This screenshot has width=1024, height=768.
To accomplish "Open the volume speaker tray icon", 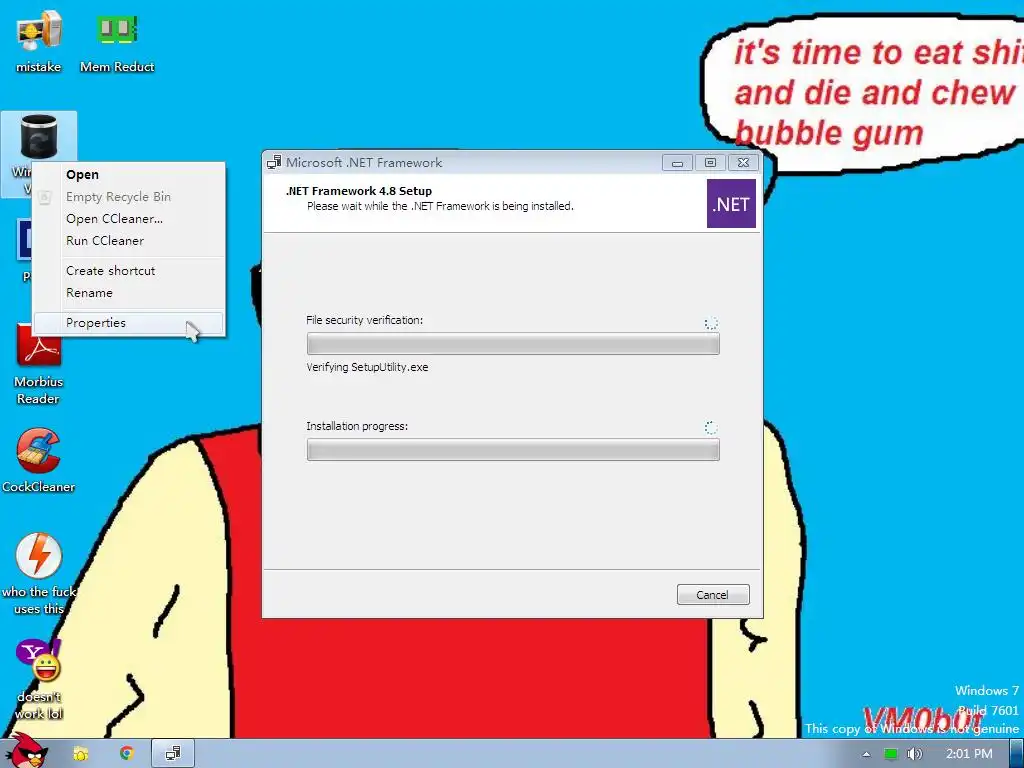I will pos(915,754).
